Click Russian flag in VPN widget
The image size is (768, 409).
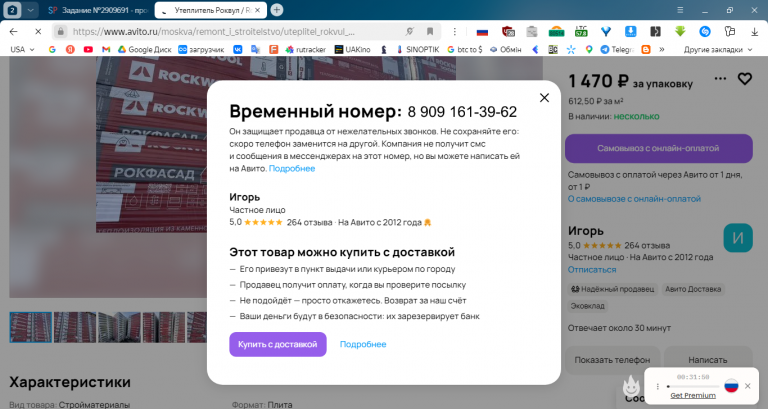click(x=731, y=386)
